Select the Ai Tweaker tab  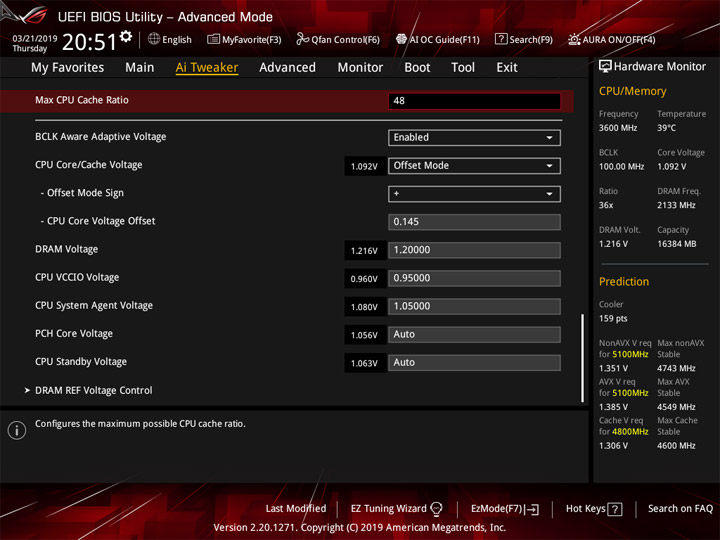[x=207, y=68]
